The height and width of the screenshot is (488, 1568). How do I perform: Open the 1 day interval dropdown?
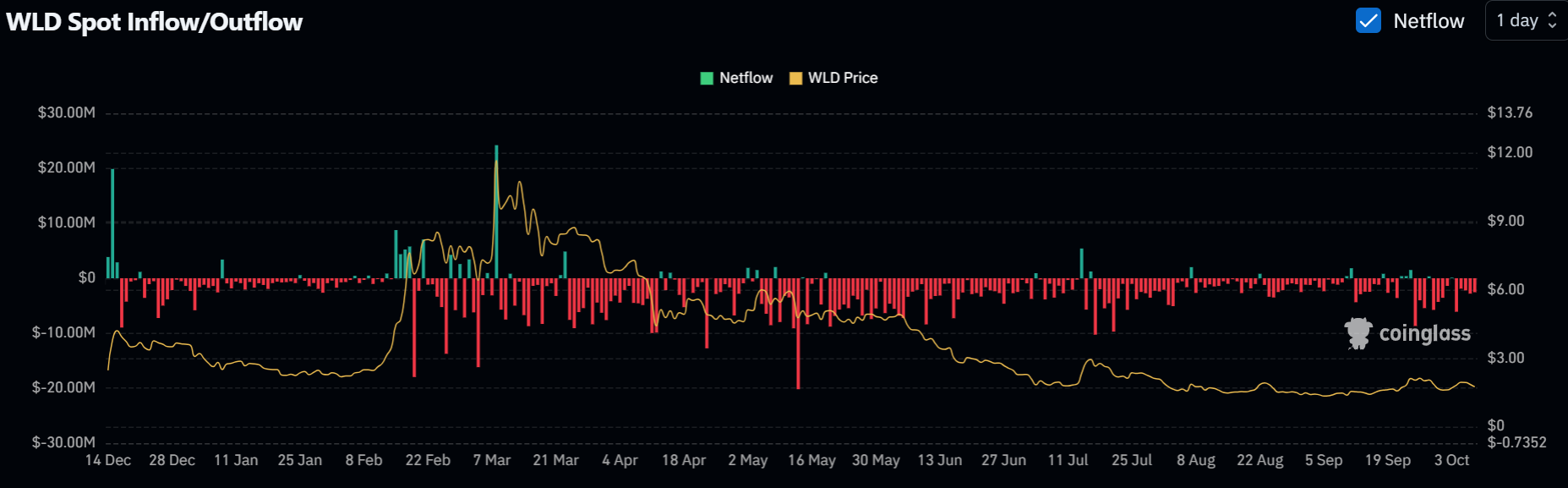(1527, 20)
